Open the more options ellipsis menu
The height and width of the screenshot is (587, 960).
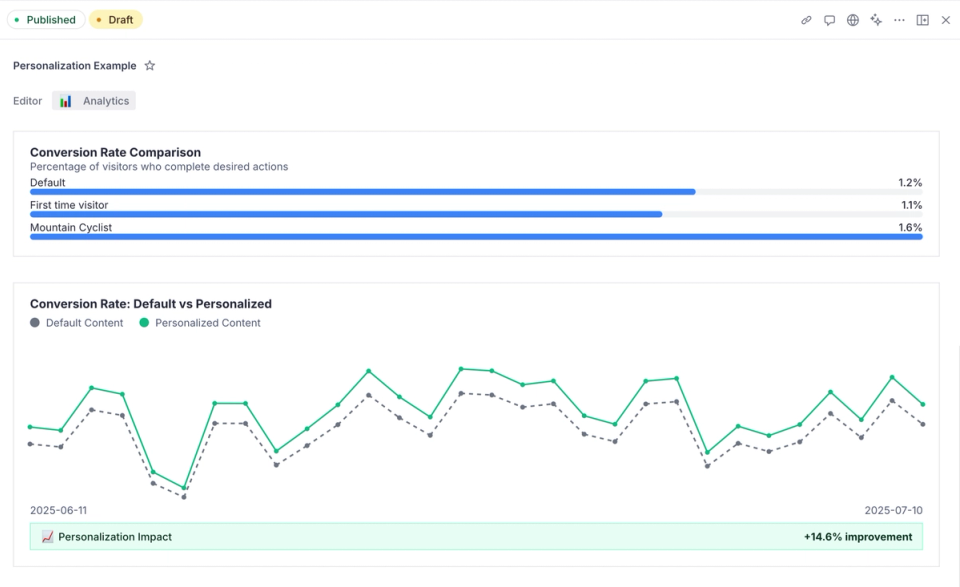[x=899, y=20]
